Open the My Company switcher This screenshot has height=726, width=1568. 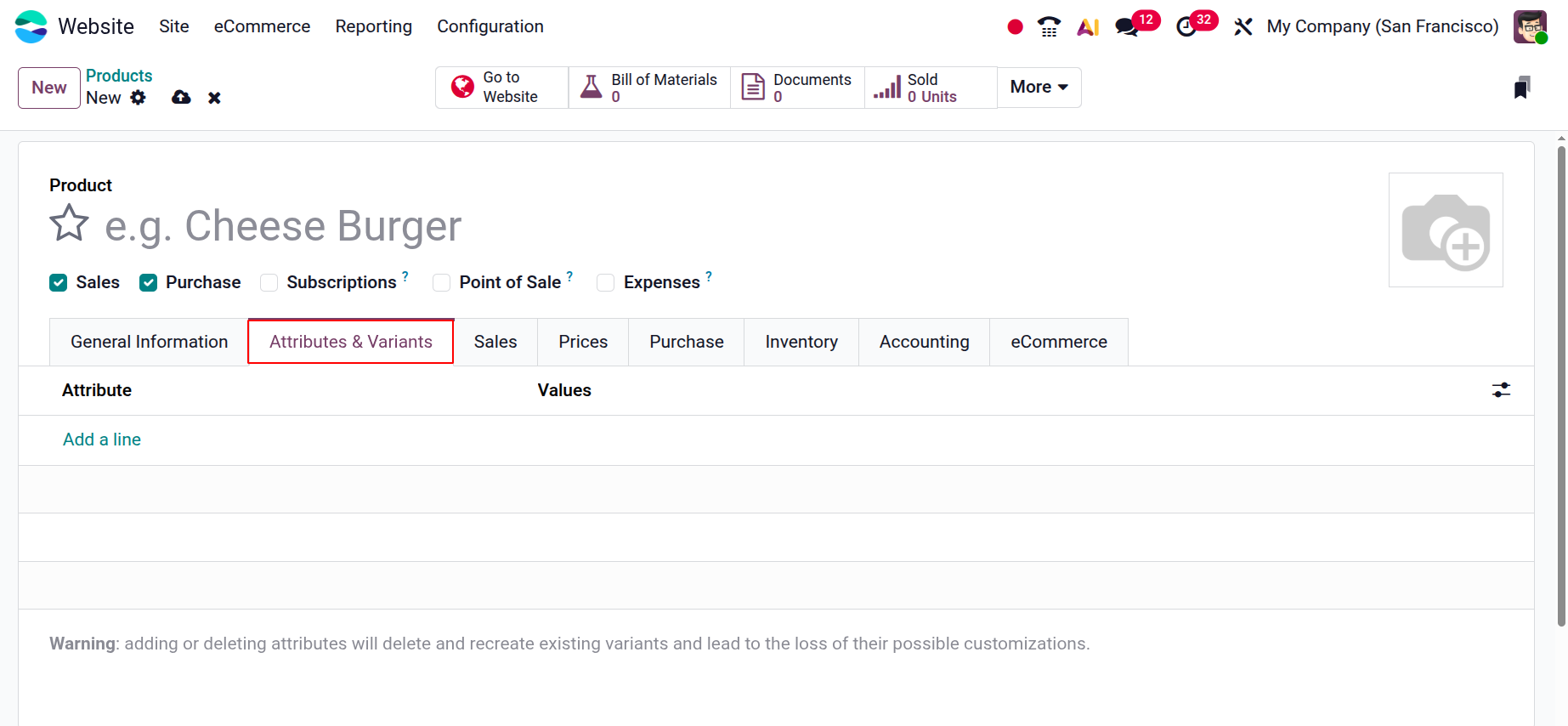(1382, 27)
